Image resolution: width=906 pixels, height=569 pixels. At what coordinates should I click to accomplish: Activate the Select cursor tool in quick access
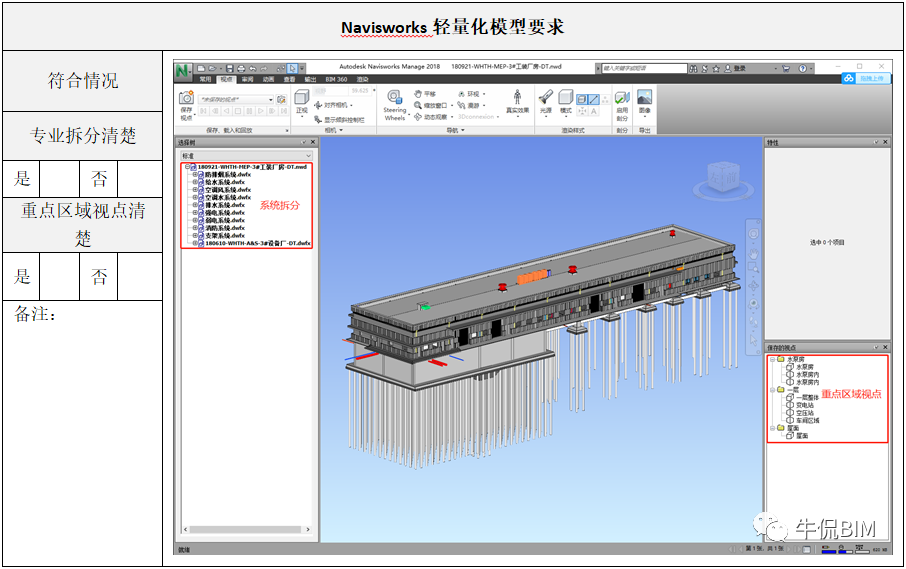click(292, 68)
